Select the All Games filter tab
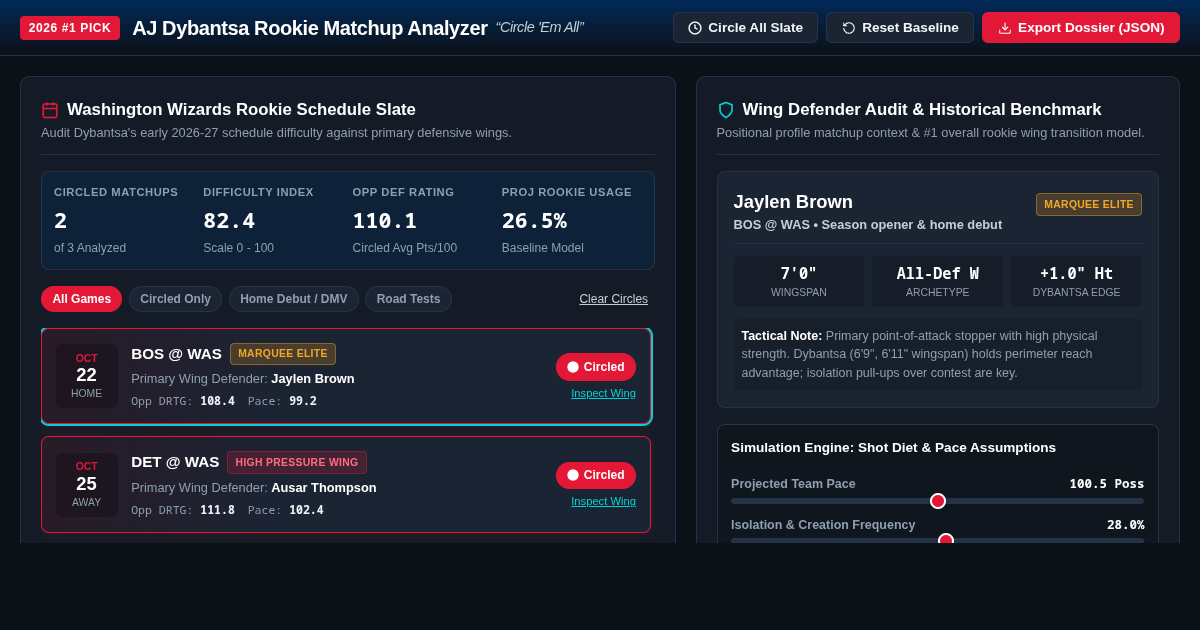The height and width of the screenshot is (630, 1200). click(x=81, y=299)
